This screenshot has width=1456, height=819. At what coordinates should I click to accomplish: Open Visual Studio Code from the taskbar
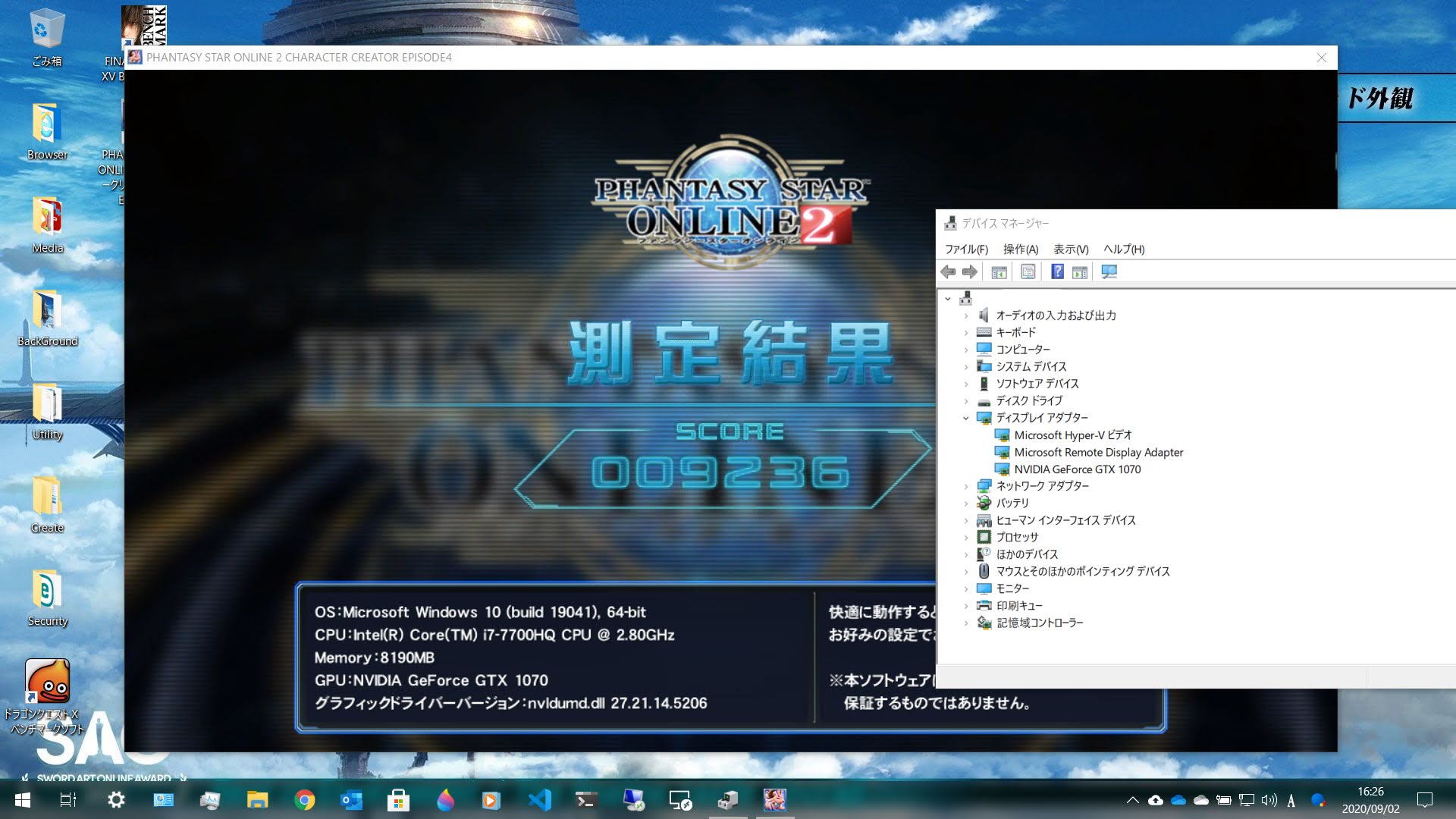point(539,800)
